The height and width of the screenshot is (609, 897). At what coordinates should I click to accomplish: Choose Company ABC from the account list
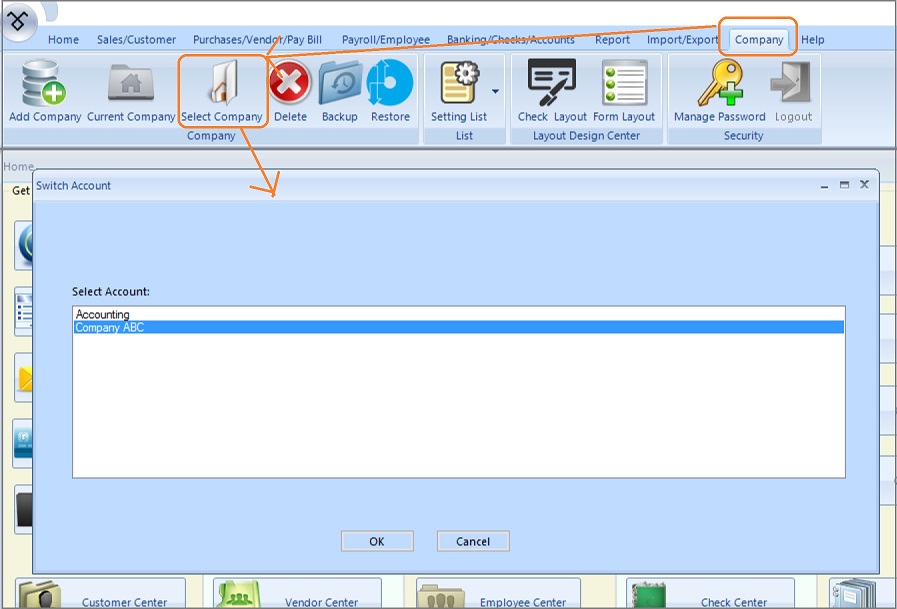pos(110,327)
